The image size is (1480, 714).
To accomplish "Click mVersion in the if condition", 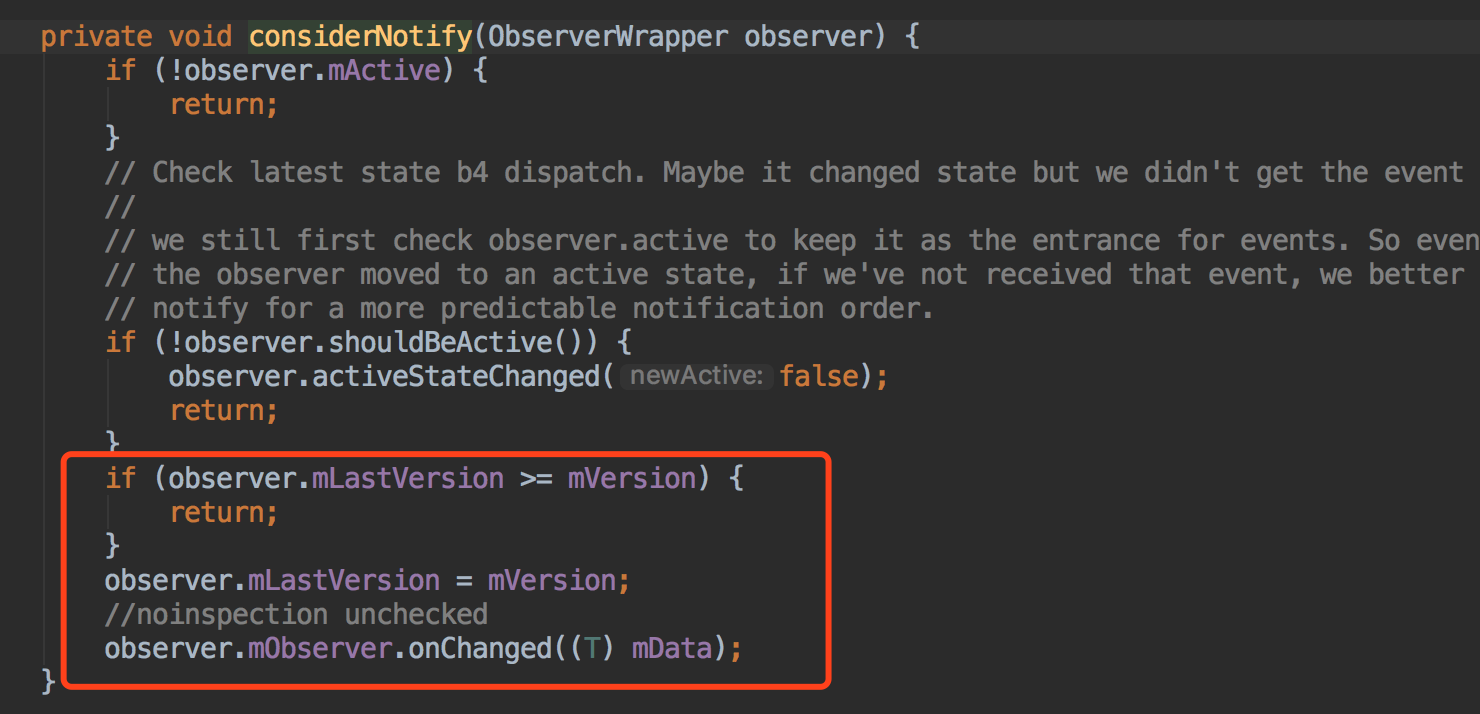I will coord(632,479).
